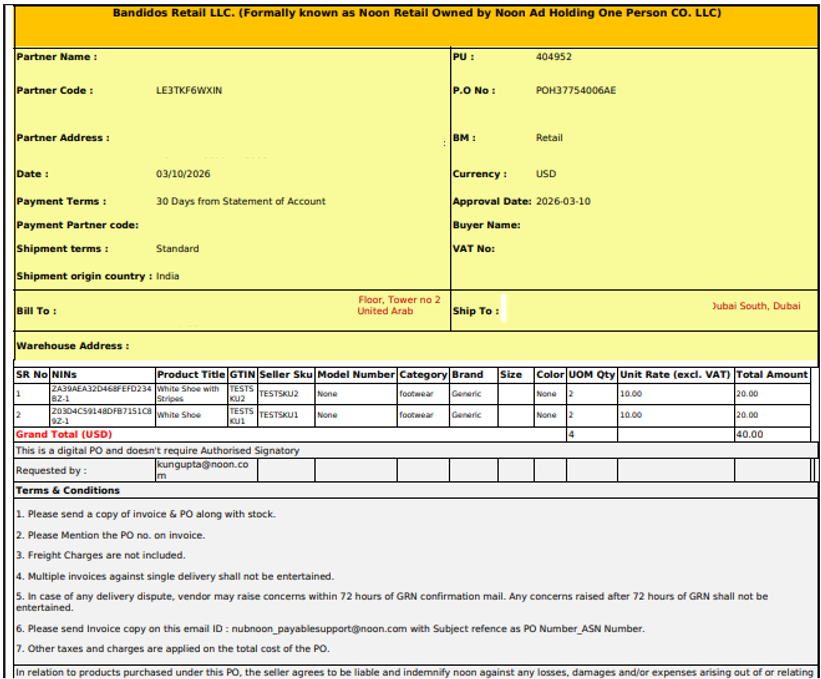This screenshot has height=679, width=821.
Task: Click the Unit Rate (excl. VAT) header
Action: 675,375
